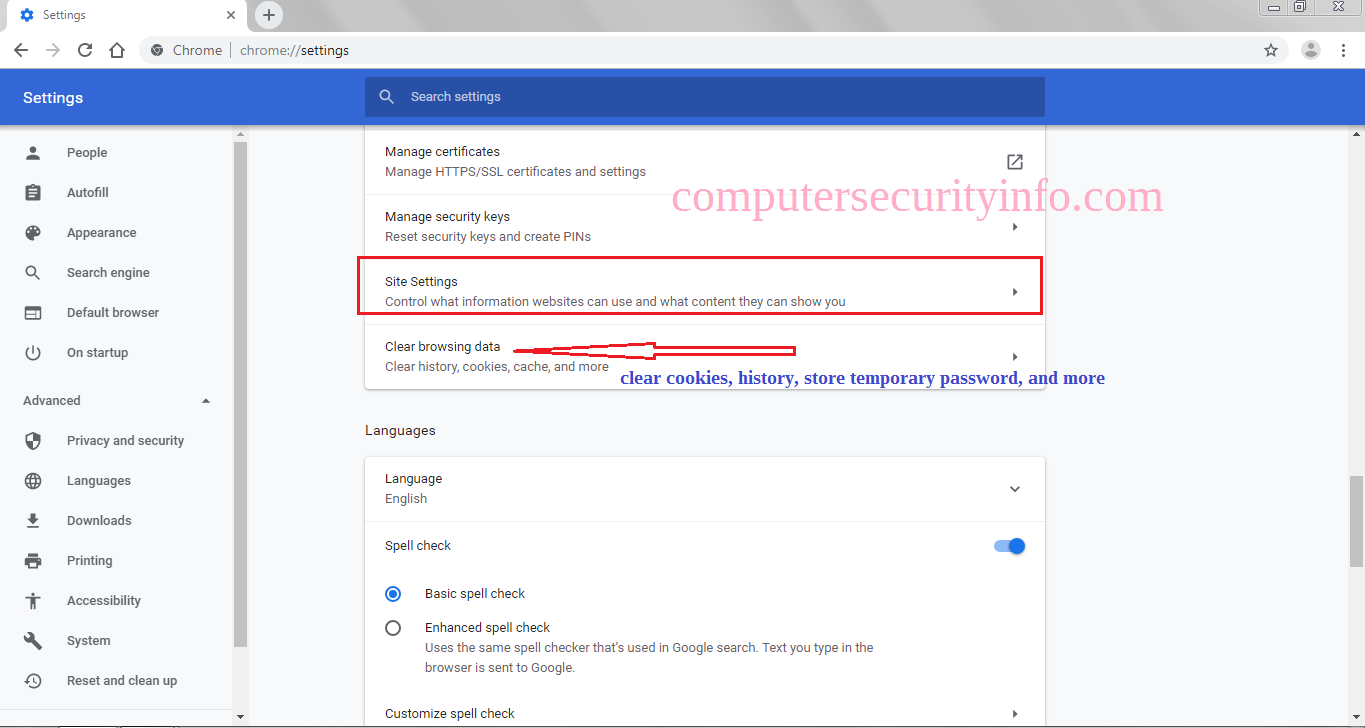Click the System wrench icon
The height and width of the screenshot is (728, 1365).
[33, 641]
